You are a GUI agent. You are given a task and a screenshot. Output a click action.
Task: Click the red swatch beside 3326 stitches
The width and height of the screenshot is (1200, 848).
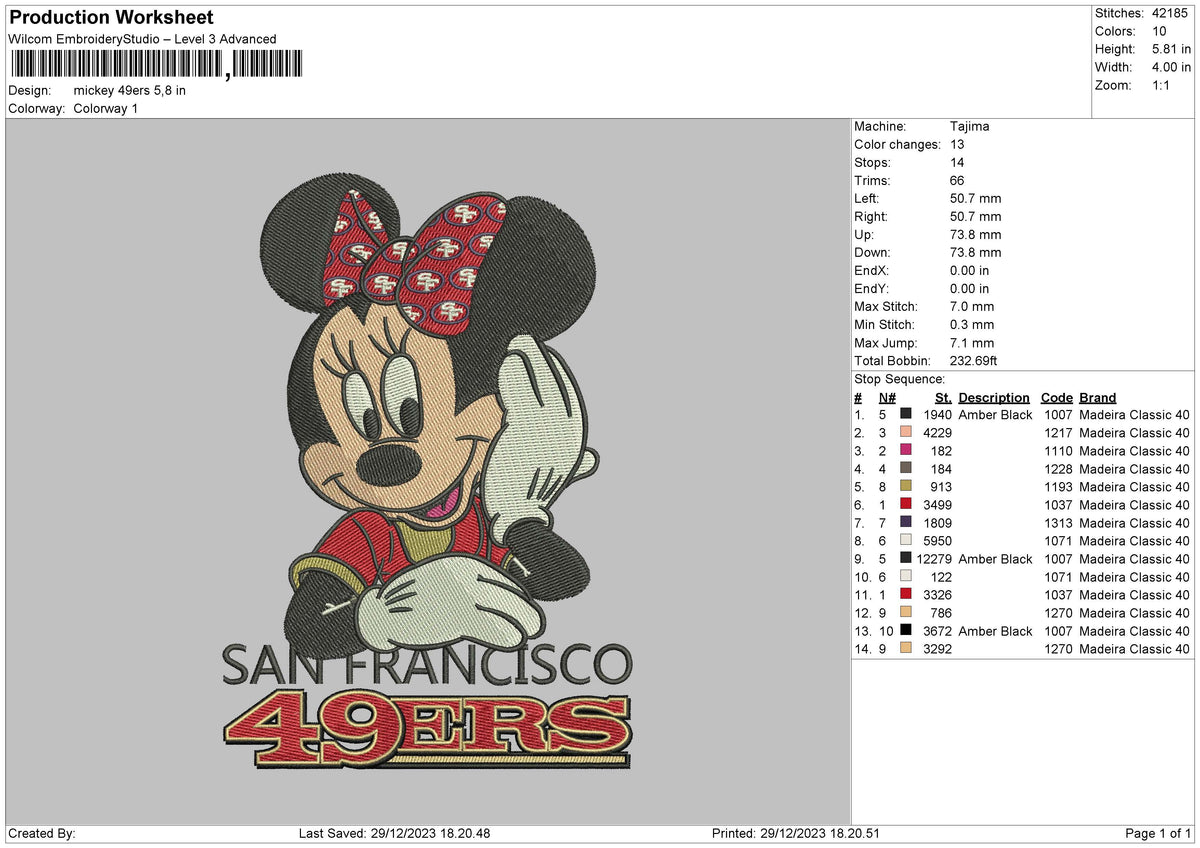pyautogui.click(x=906, y=593)
